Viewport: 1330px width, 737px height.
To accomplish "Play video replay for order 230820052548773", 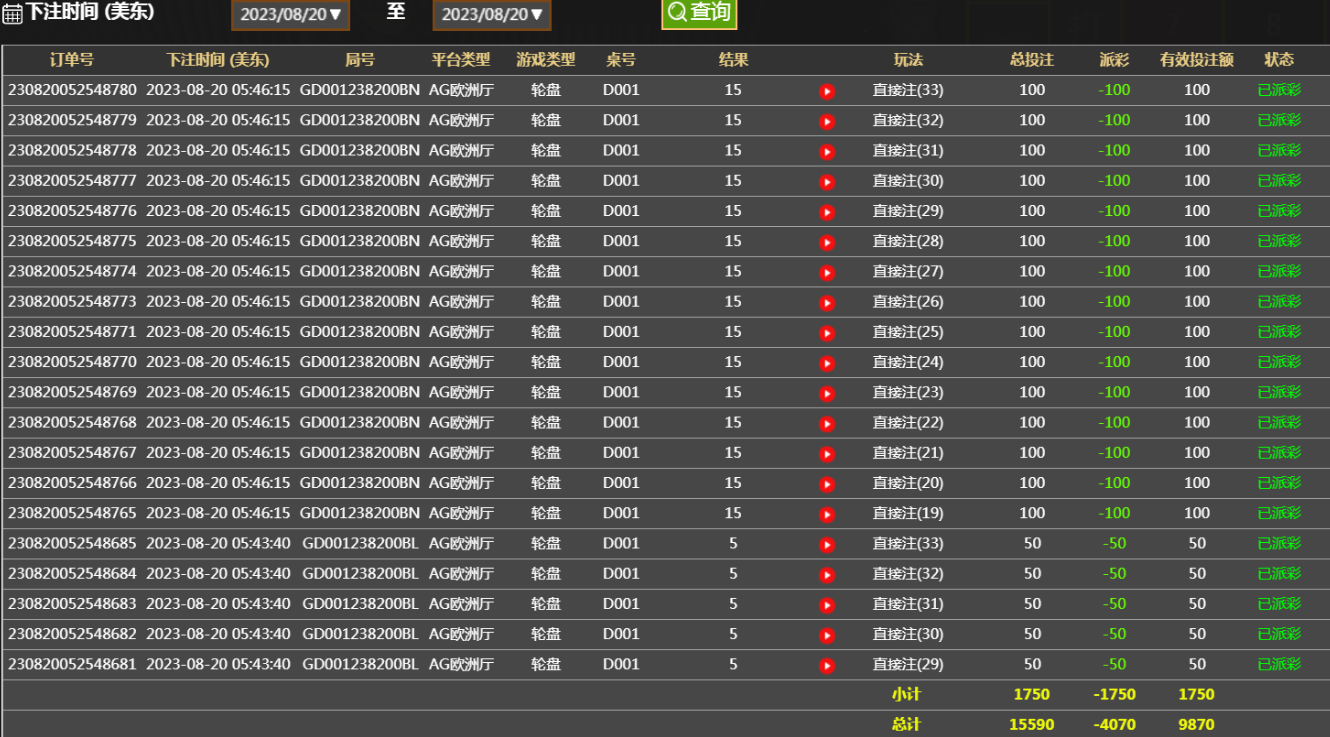I will 827,303.
